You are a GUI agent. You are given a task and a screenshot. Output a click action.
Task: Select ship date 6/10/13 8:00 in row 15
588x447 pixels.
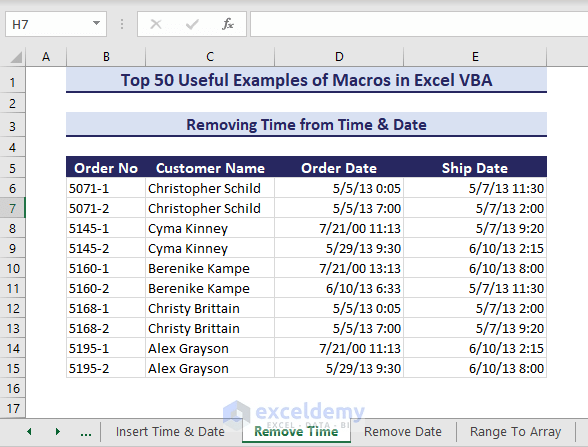(x=475, y=368)
